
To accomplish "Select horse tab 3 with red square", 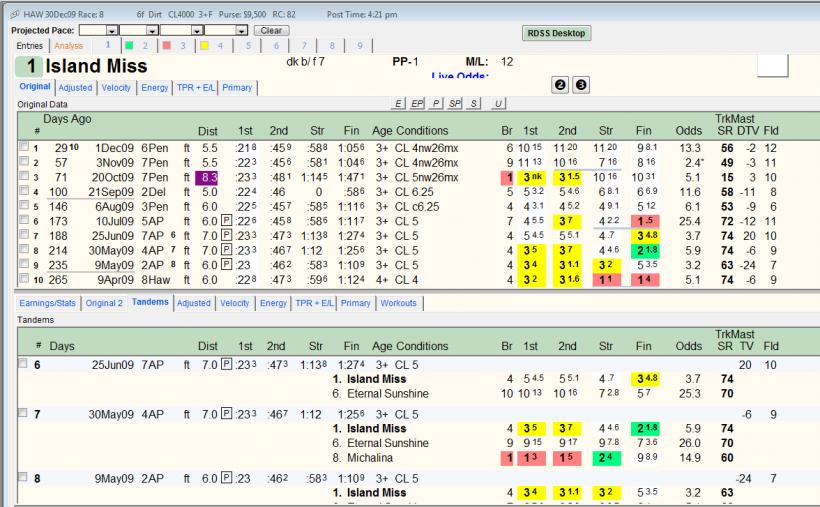I will [x=175, y=46].
